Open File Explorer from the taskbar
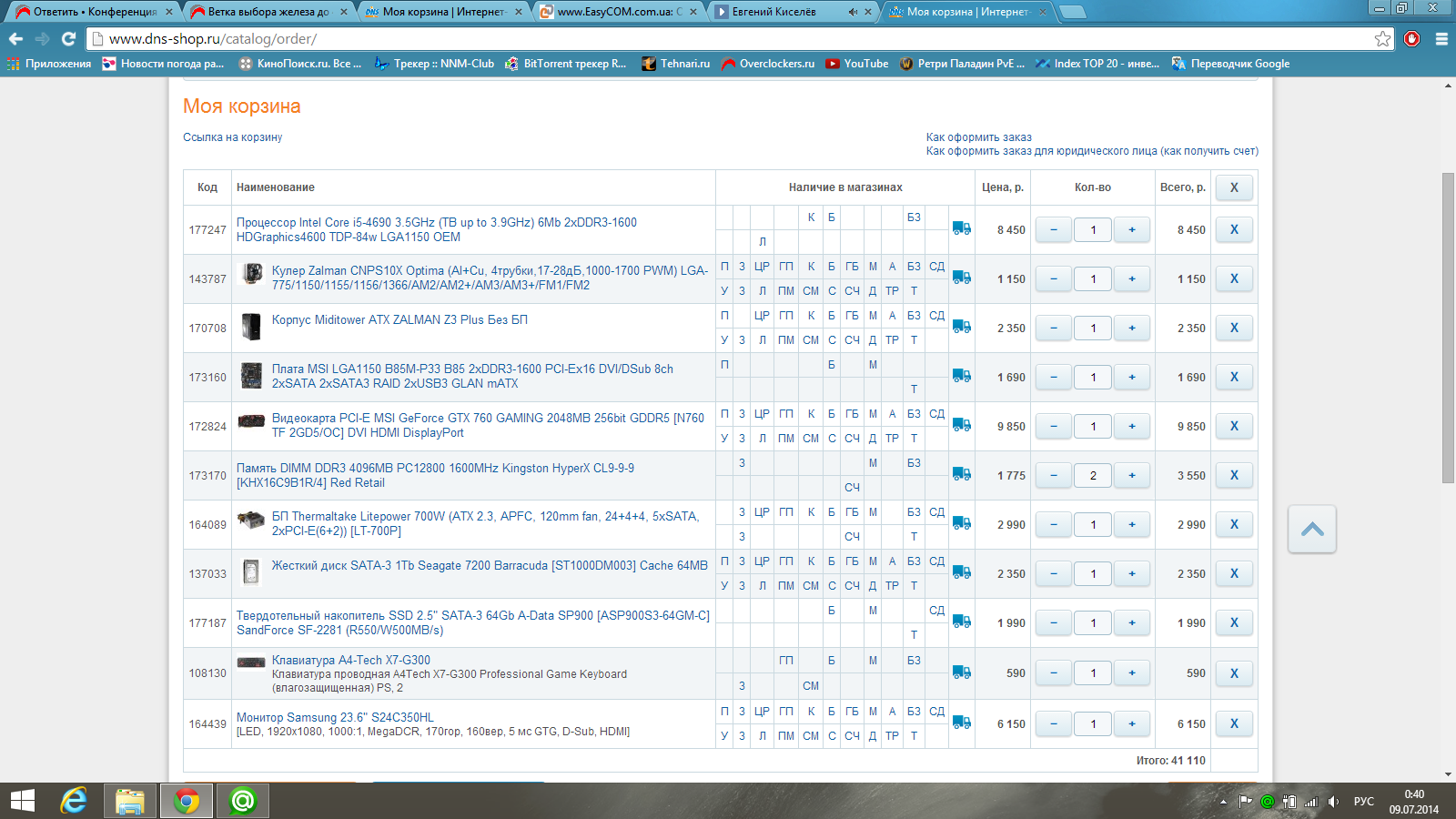This screenshot has width=1456, height=819. click(130, 801)
